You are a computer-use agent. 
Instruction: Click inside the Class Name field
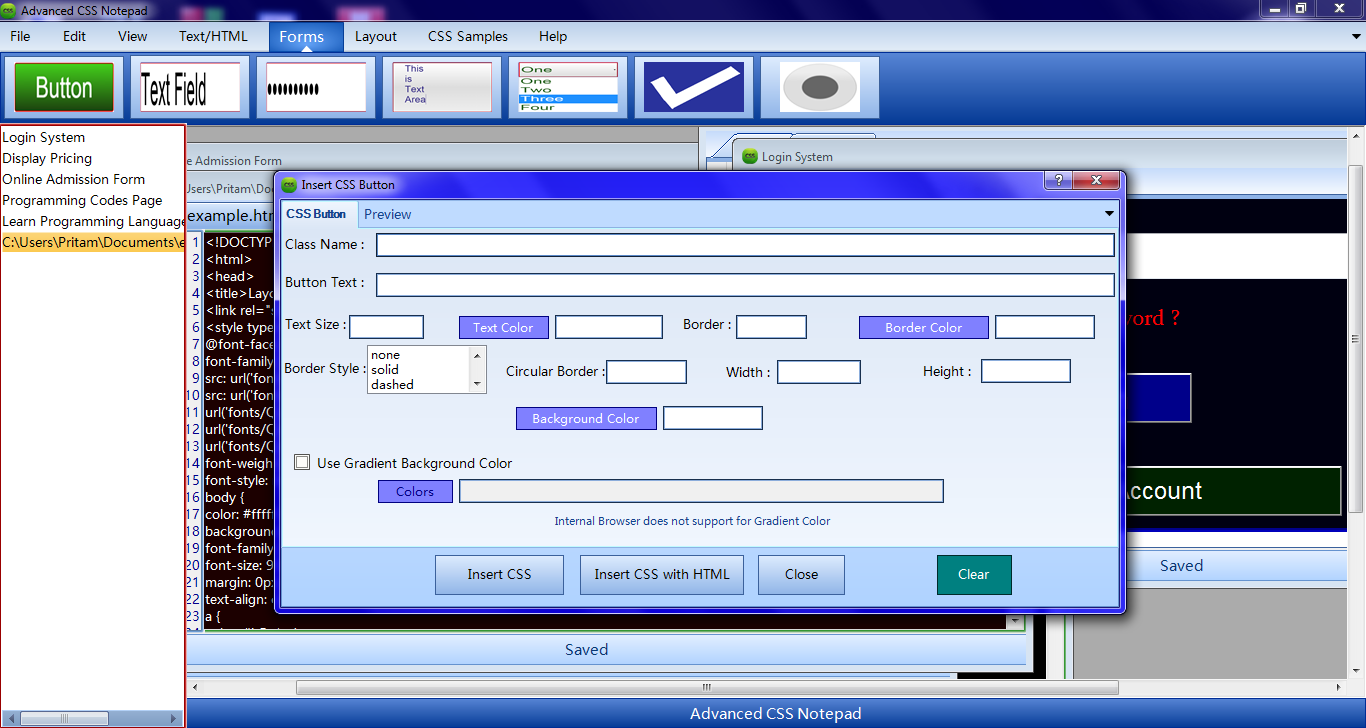point(744,244)
